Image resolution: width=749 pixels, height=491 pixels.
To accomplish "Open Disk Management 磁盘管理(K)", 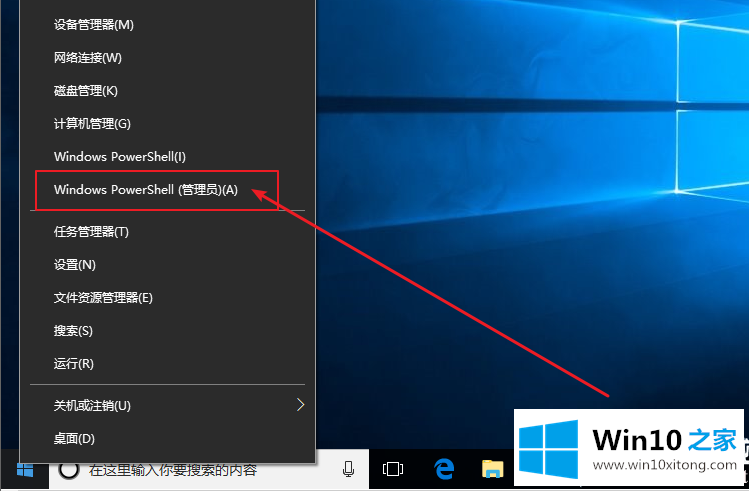I will (x=167, y=91).
